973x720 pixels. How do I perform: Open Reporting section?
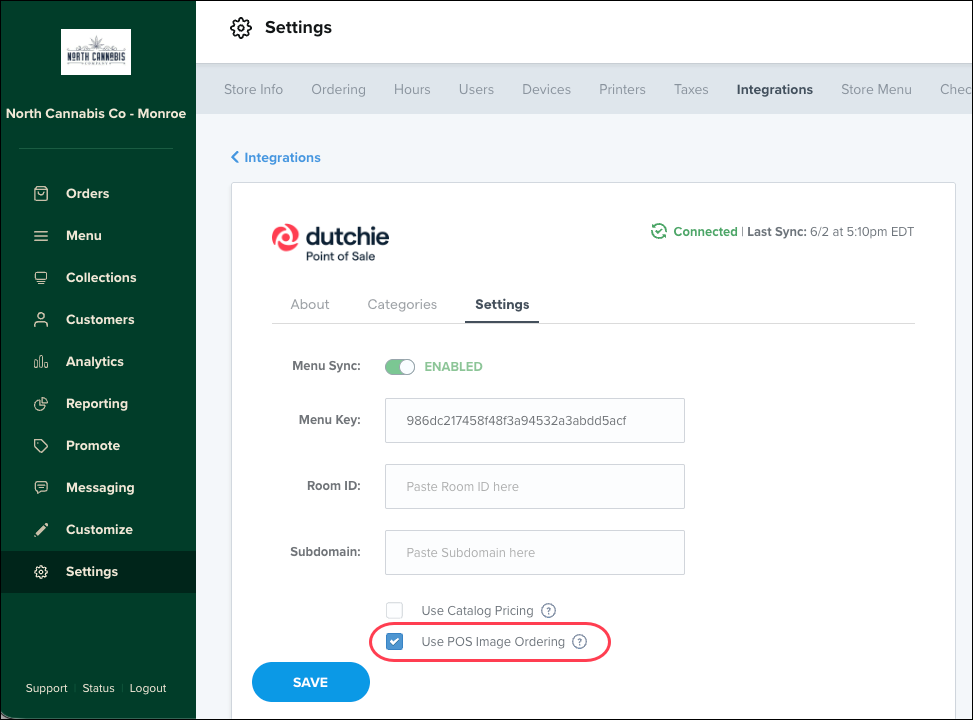point(97,403)
